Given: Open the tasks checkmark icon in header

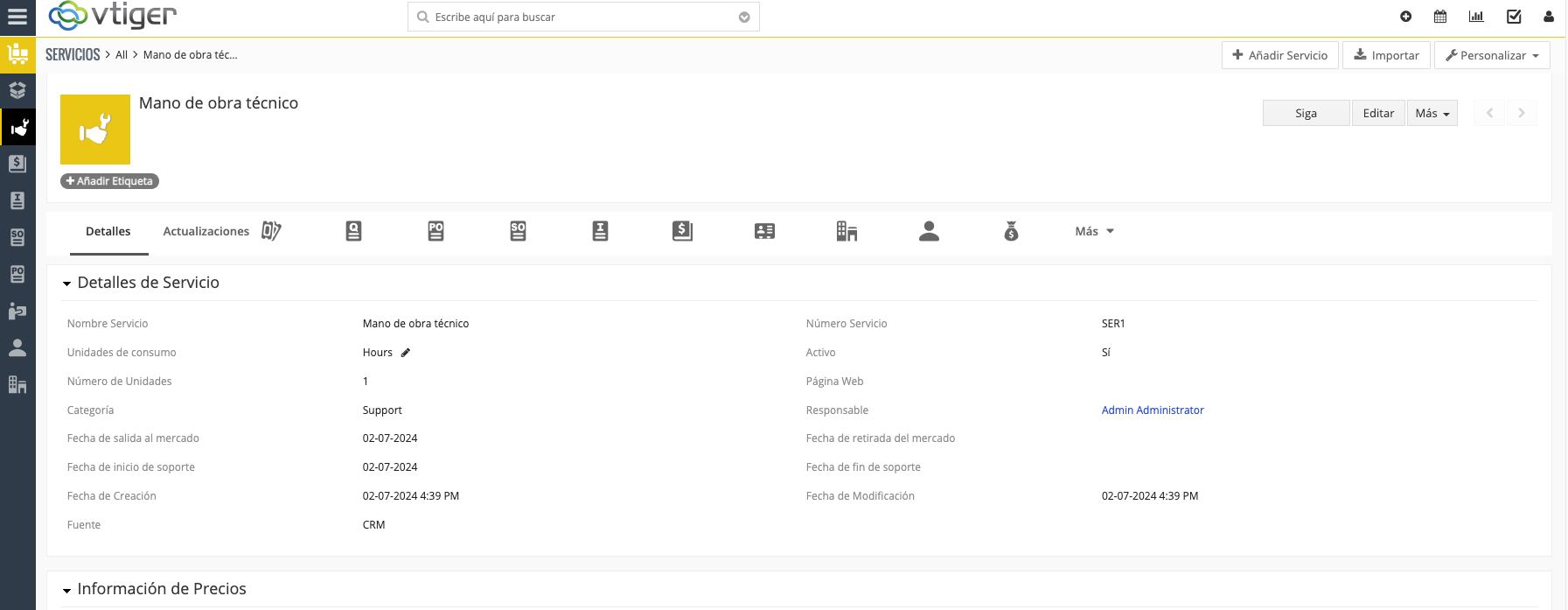Looking at the screenshot, I should (1514, 17).
